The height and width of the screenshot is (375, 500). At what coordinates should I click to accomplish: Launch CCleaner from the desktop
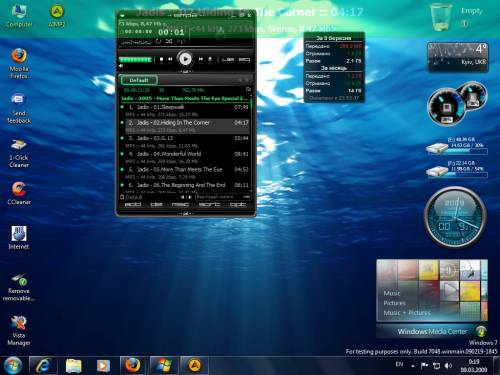point(19,193)
